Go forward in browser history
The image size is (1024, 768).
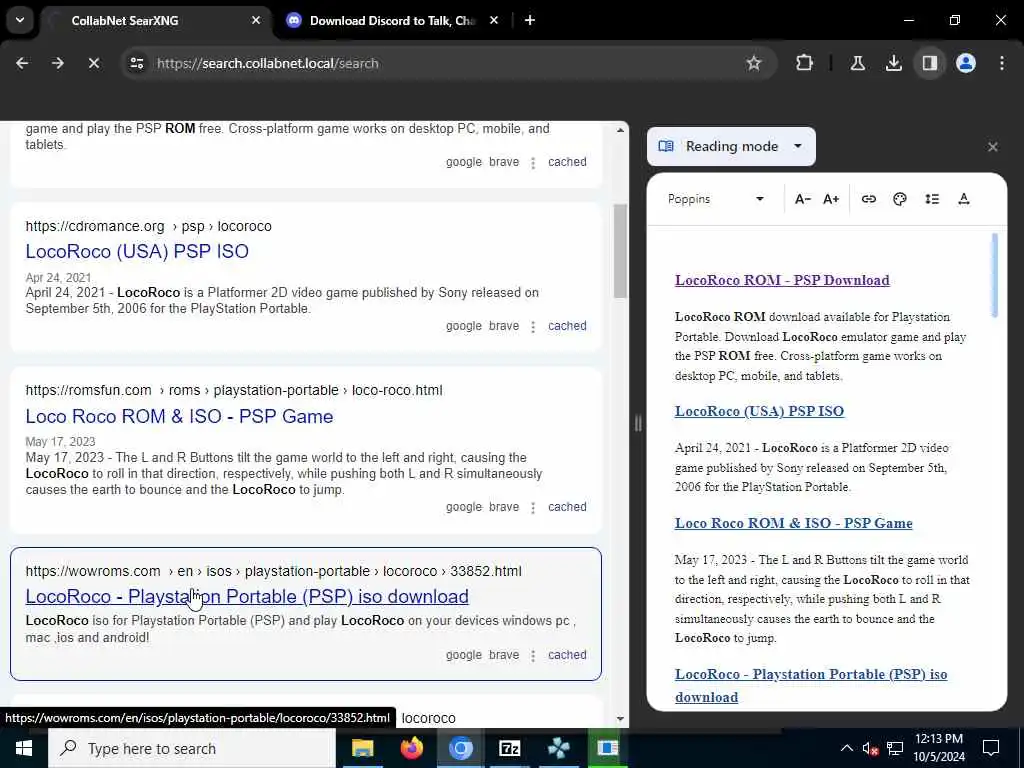point(58,63)
